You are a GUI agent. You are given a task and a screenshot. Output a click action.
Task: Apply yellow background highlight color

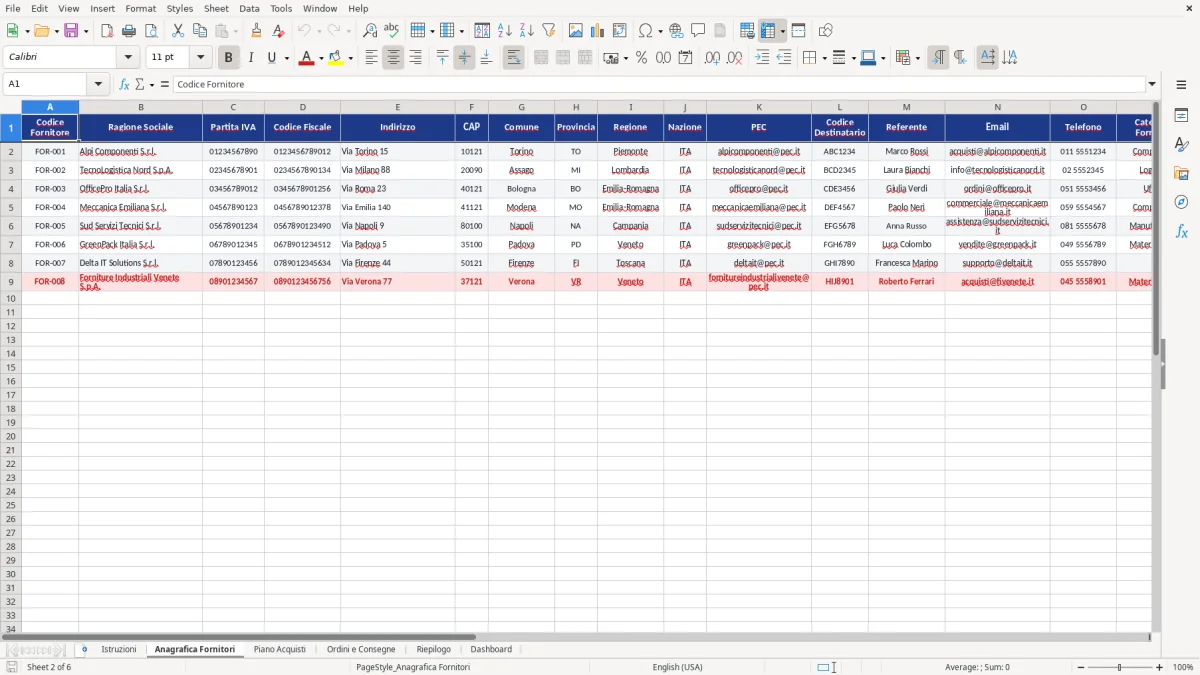(336, 58)
